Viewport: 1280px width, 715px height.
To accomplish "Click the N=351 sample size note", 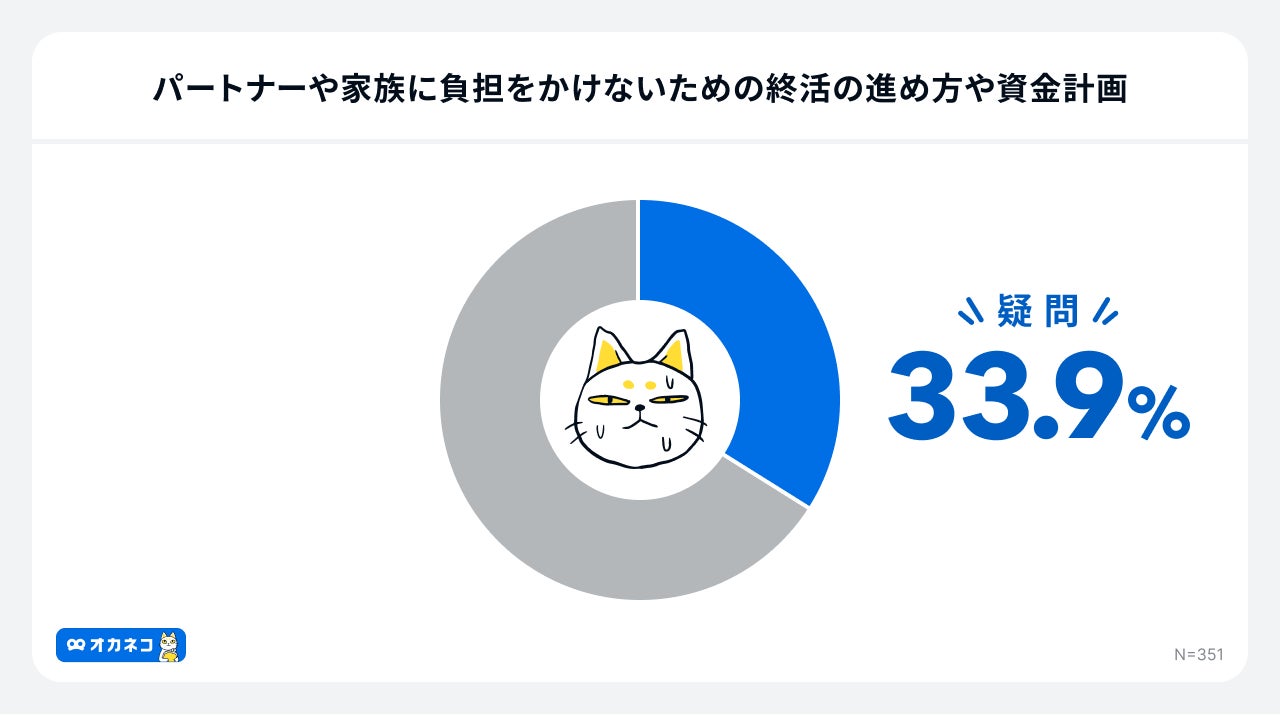I will (x=1198, y=654).
